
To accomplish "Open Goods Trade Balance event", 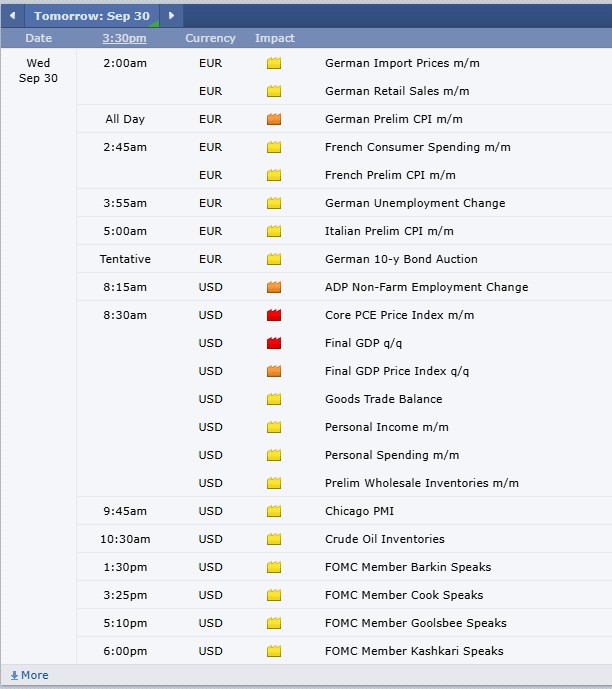I will point(384,399).
